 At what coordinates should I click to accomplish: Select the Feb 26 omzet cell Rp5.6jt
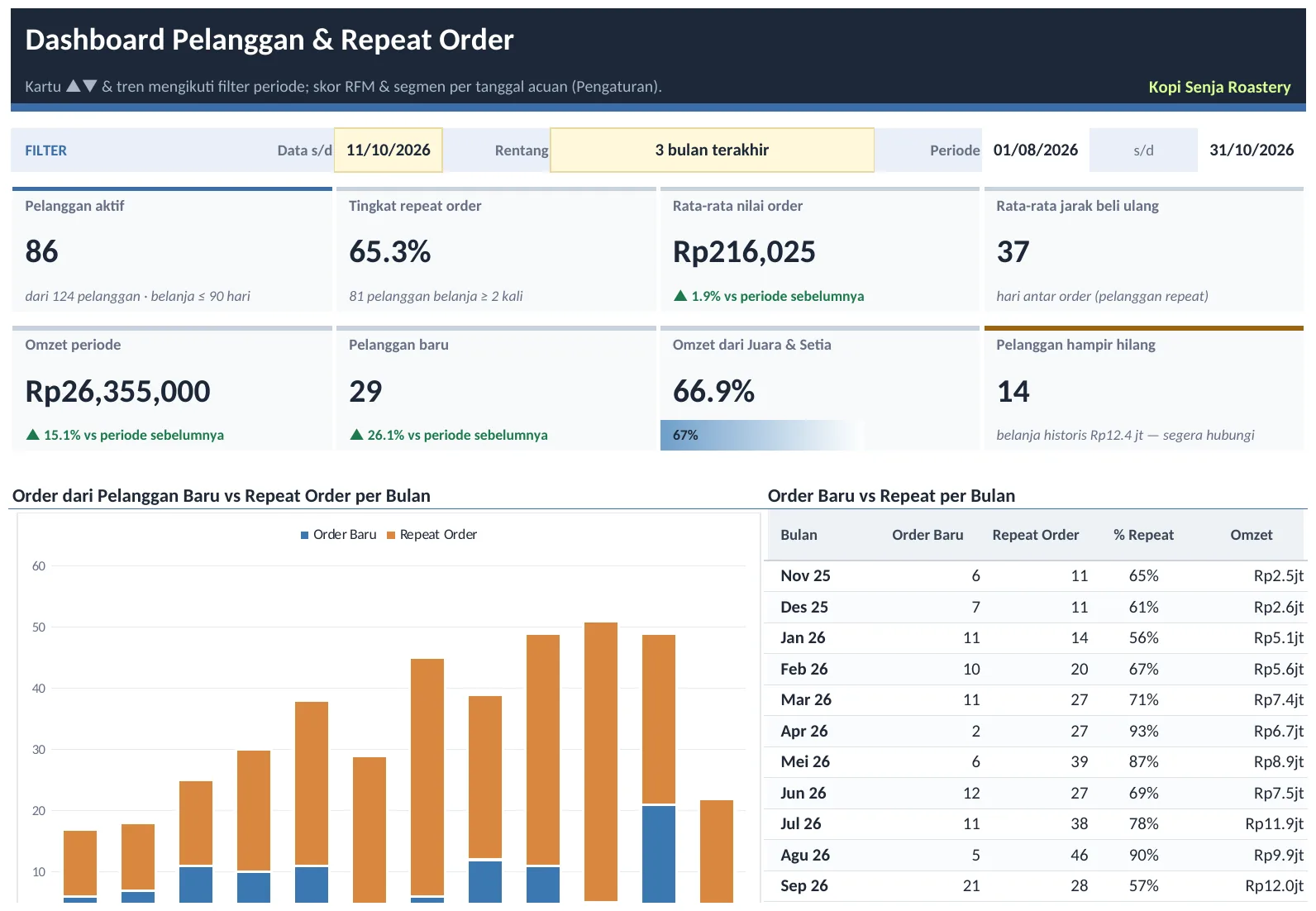tap(1278, 669)
